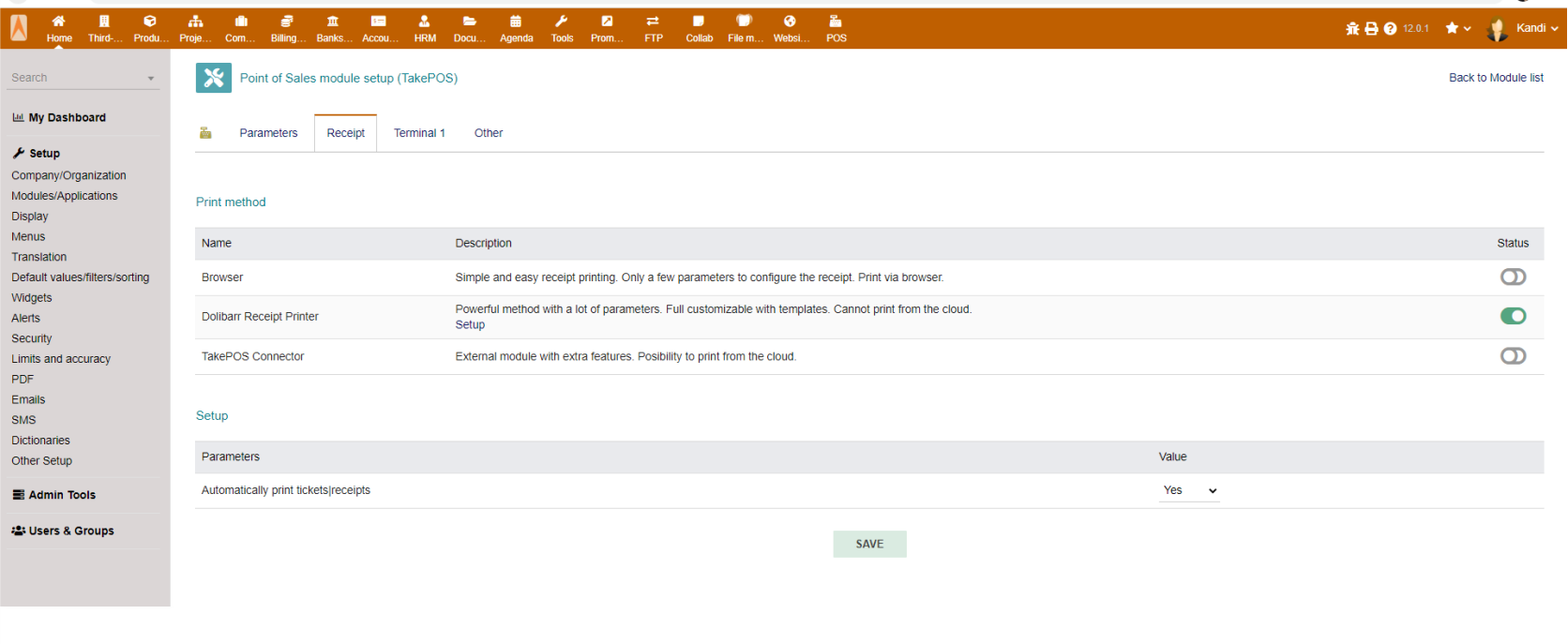Disable the Dolibarr Receipt Printer toggle
1568x644 pixels.
[1513, 316]
